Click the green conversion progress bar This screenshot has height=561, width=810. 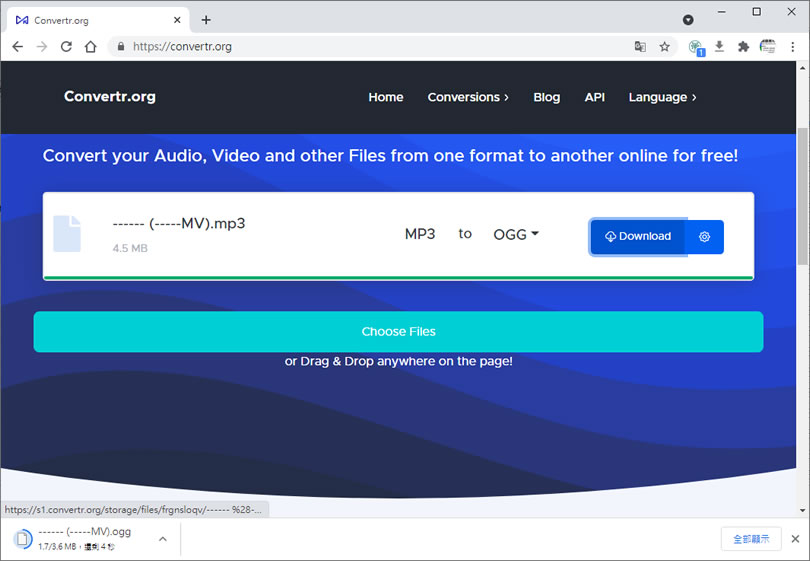tap(398, 278)
